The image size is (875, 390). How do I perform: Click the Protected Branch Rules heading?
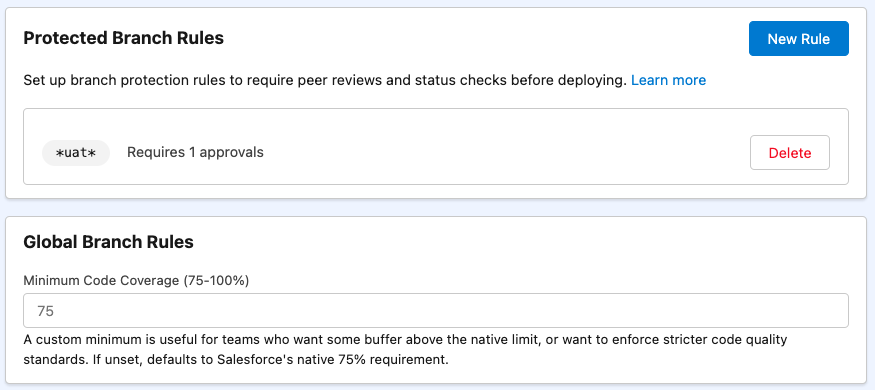123,38
